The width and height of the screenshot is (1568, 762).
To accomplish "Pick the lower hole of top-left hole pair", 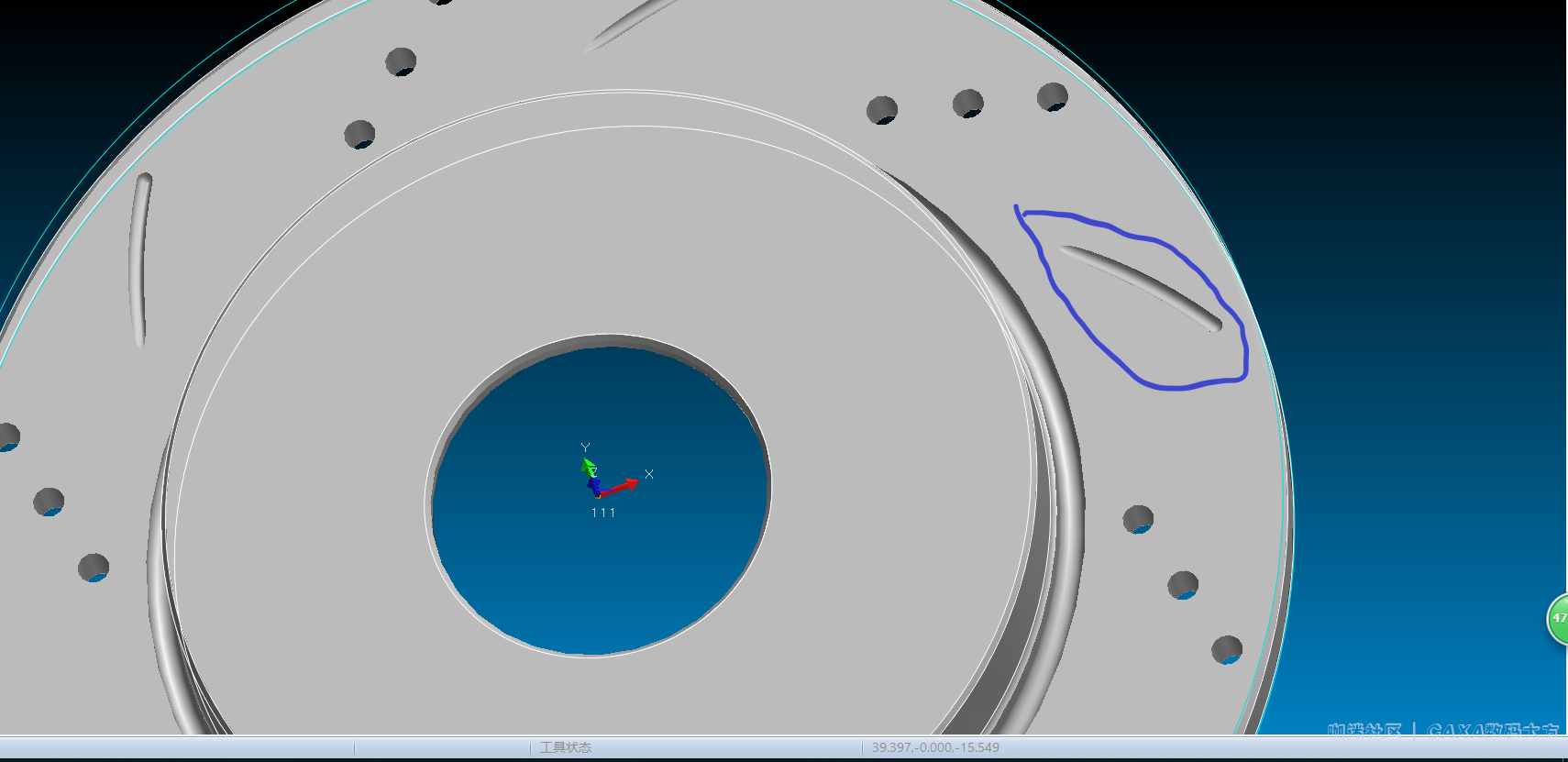I will click(x=359, y=135).
